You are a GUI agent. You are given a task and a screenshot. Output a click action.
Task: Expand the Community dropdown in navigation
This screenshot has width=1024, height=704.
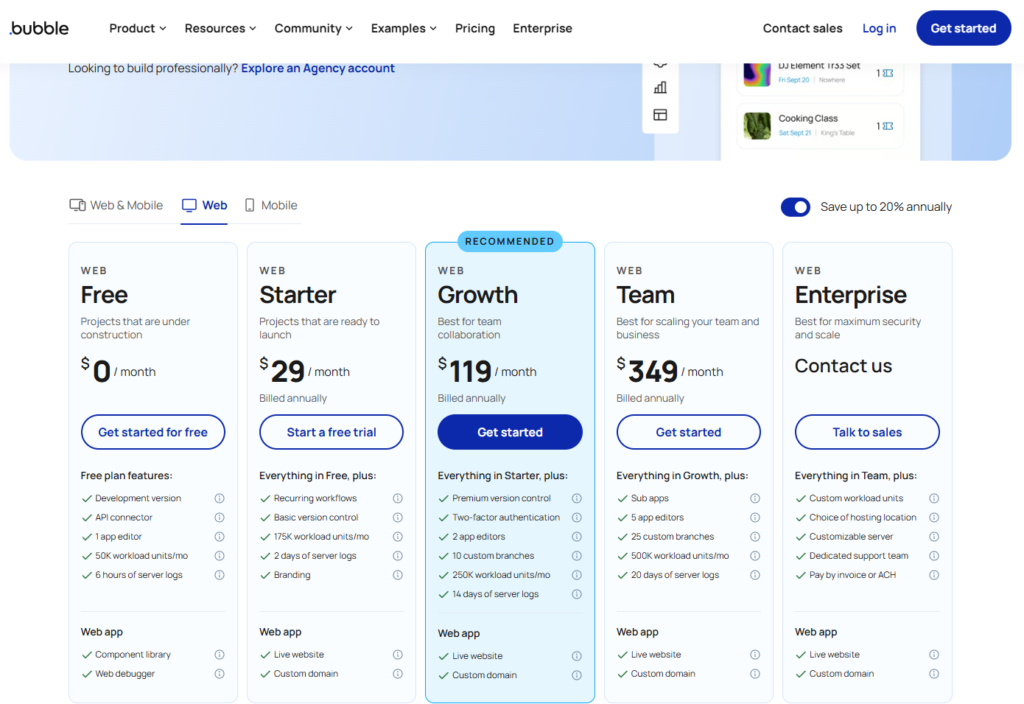click(x=313, y=28)
